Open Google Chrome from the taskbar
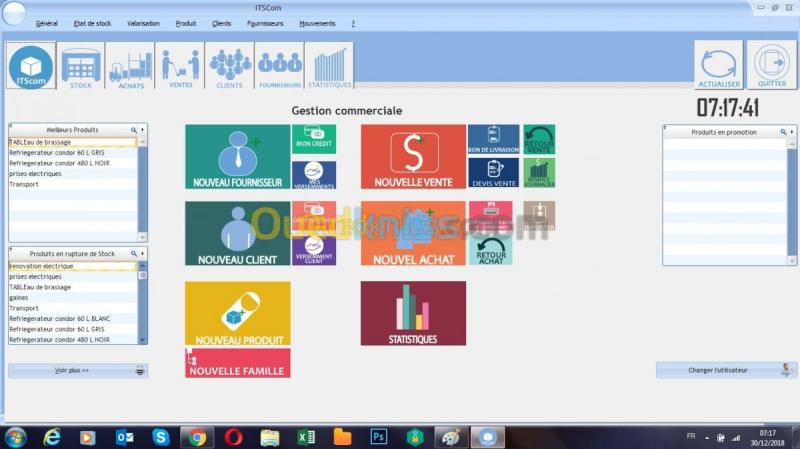Screen dimensions: 800x449 [197, 438]
